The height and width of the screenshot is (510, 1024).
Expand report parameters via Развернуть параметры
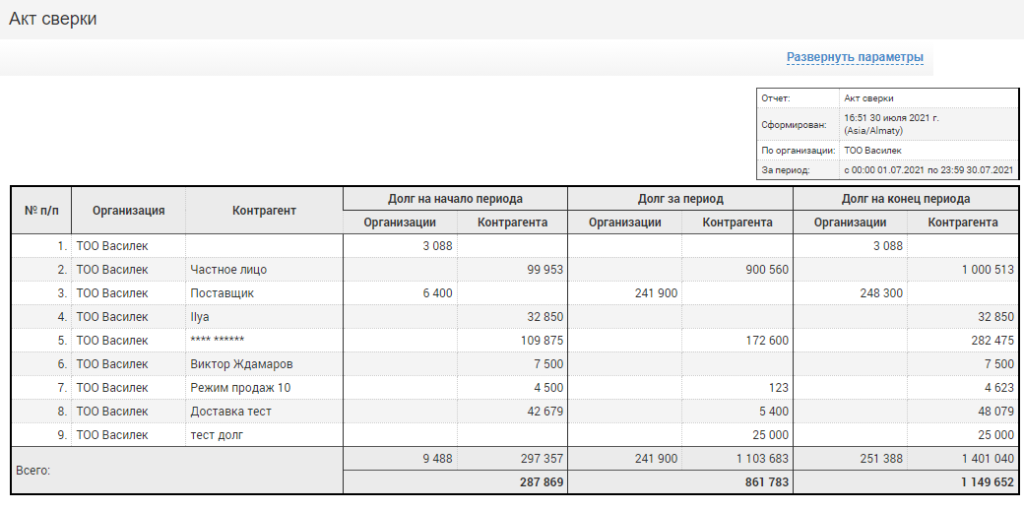(x=854, y=57)
